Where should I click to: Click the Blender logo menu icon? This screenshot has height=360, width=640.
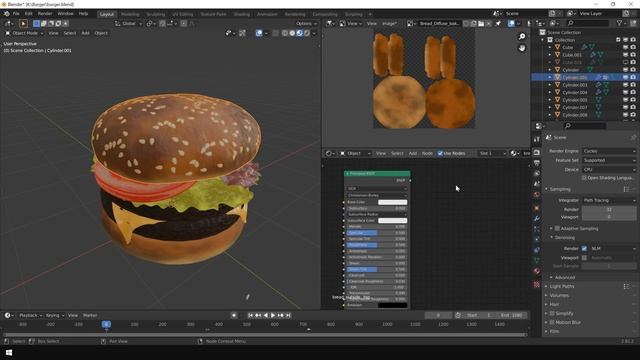[x=7, y=14]
